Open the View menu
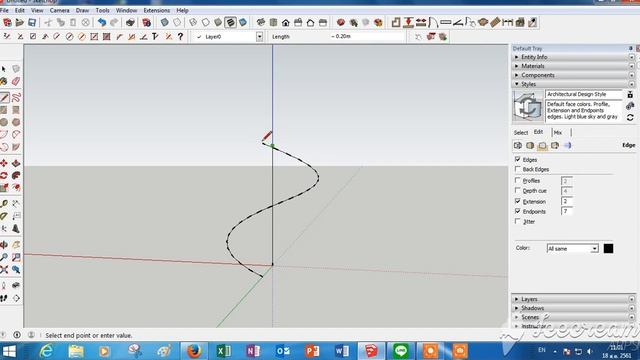This screenshot has height=360, width=640. pos(37,10)
